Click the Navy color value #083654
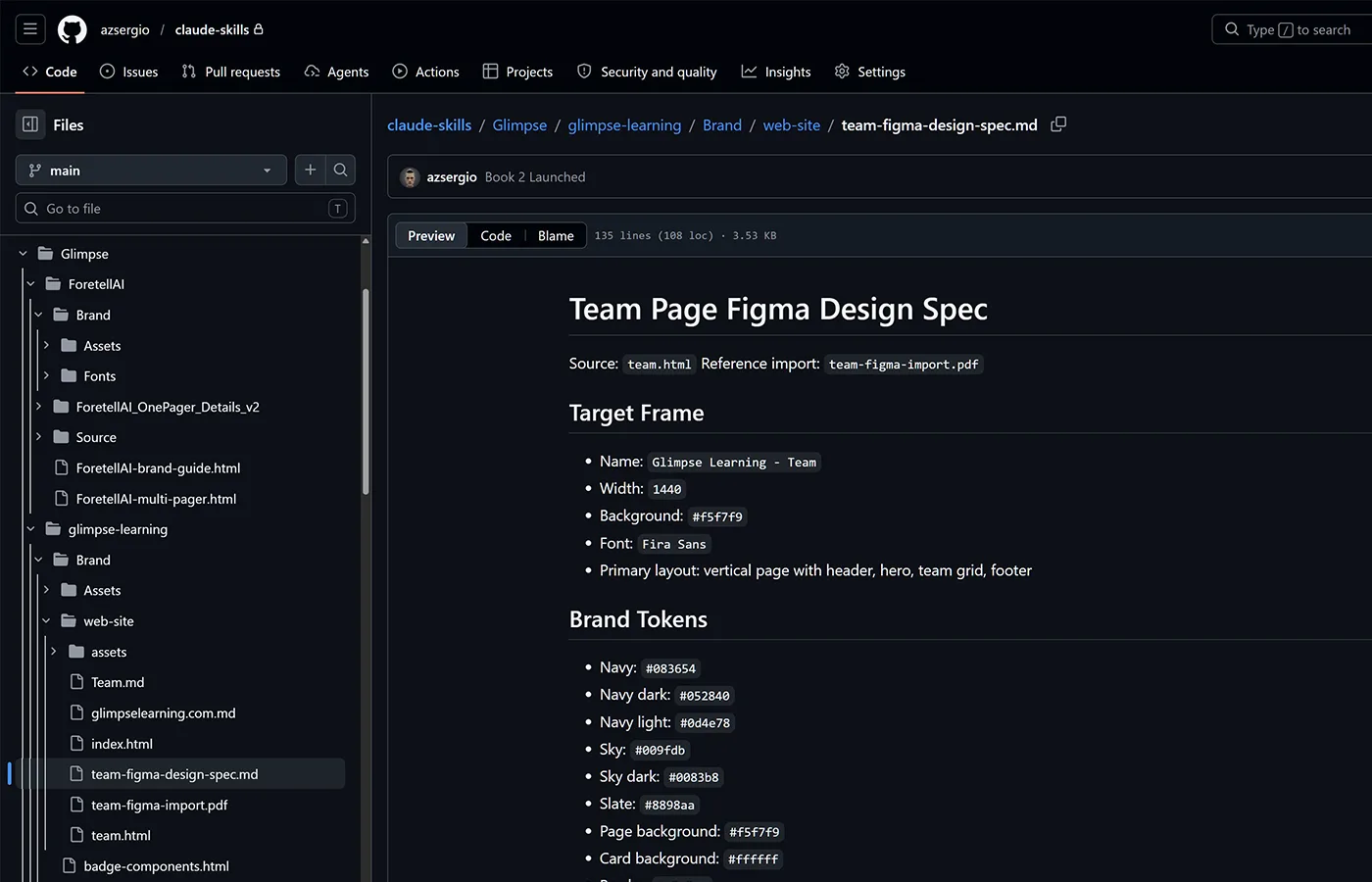 pos(670,668)
